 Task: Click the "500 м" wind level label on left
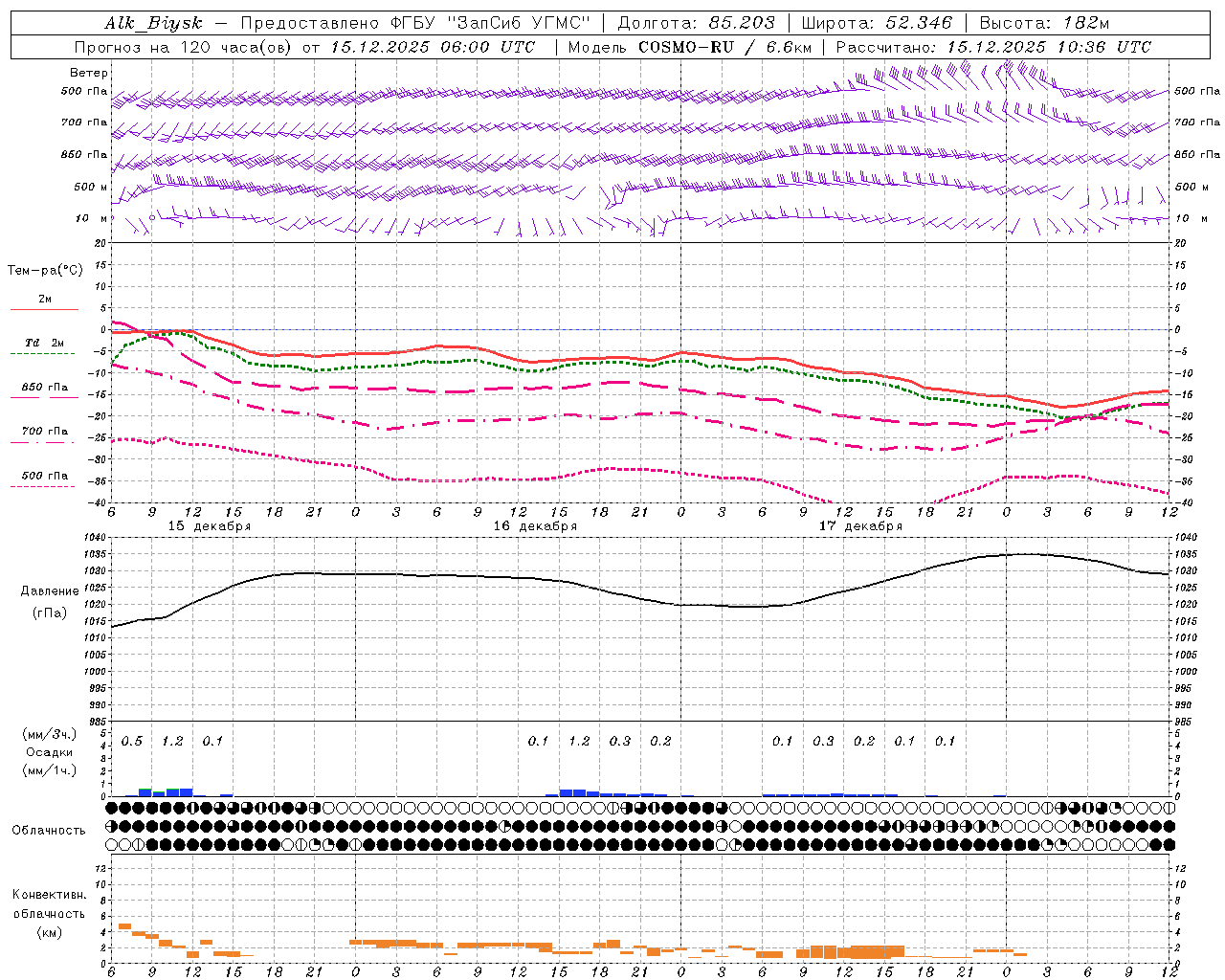tap(91, 187)
